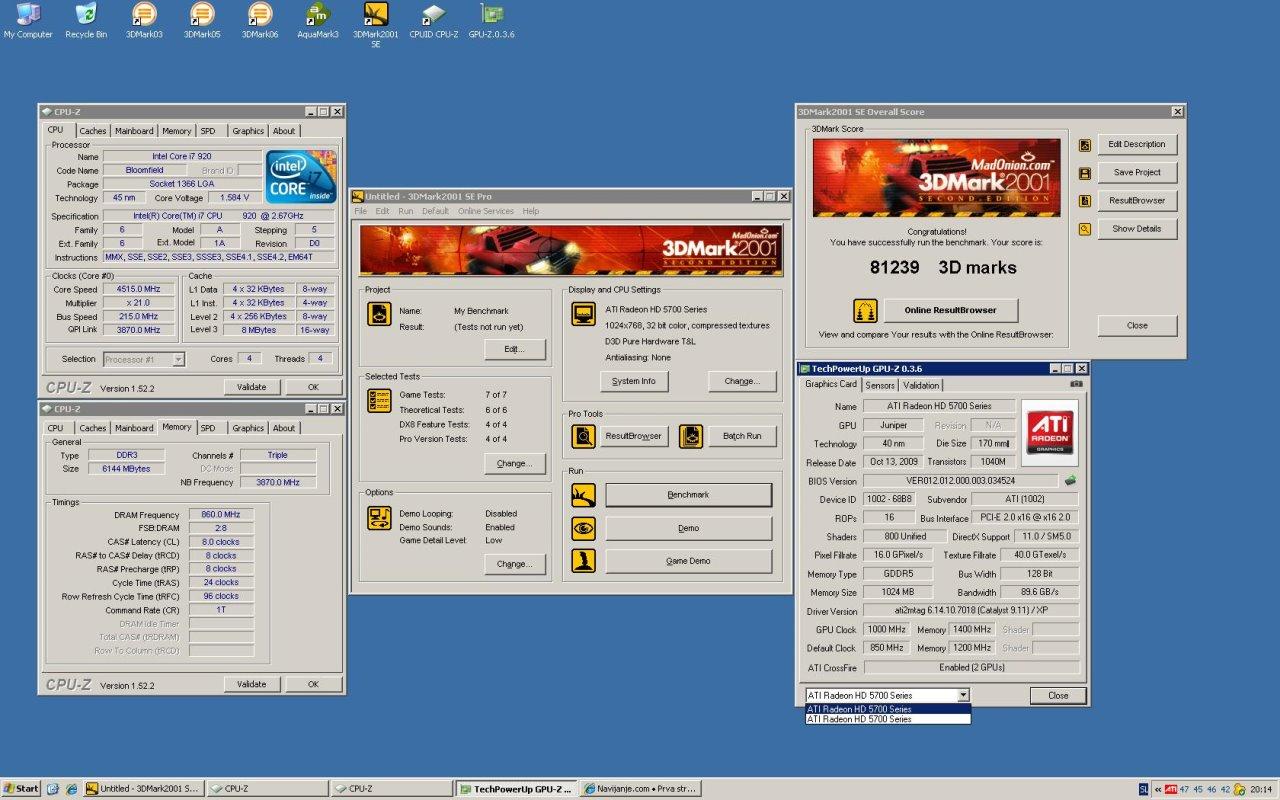Open the Mainboard tab in CPU-Z's CPU view window

point(134,131)
